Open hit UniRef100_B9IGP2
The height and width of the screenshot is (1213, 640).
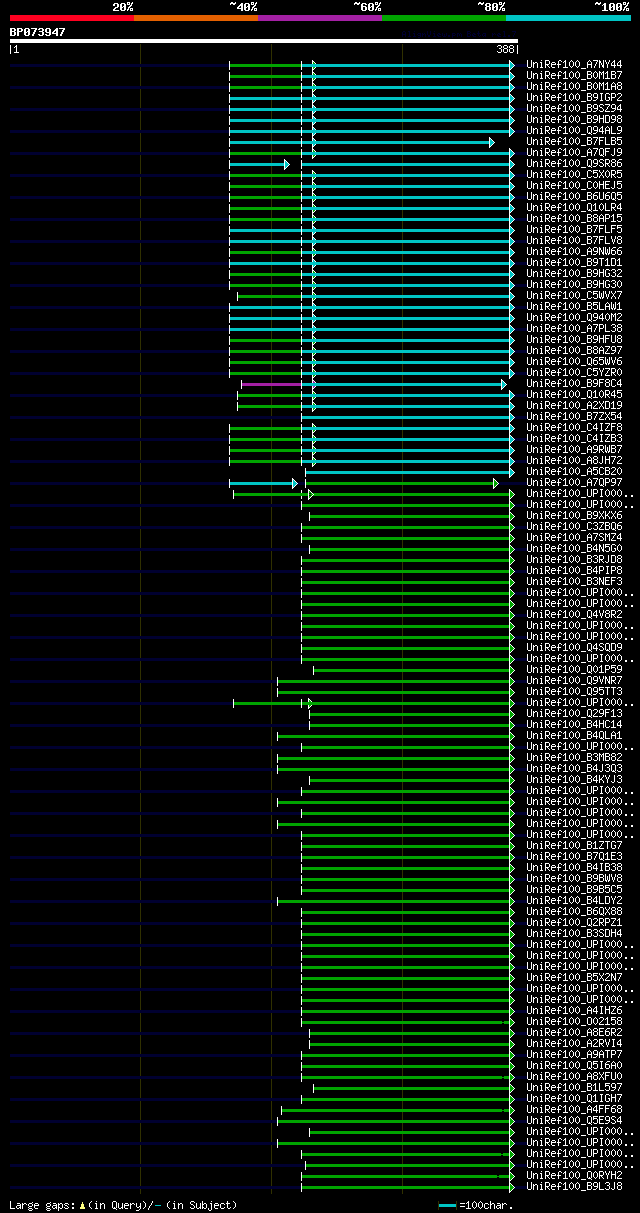click(x=574, y=97)
